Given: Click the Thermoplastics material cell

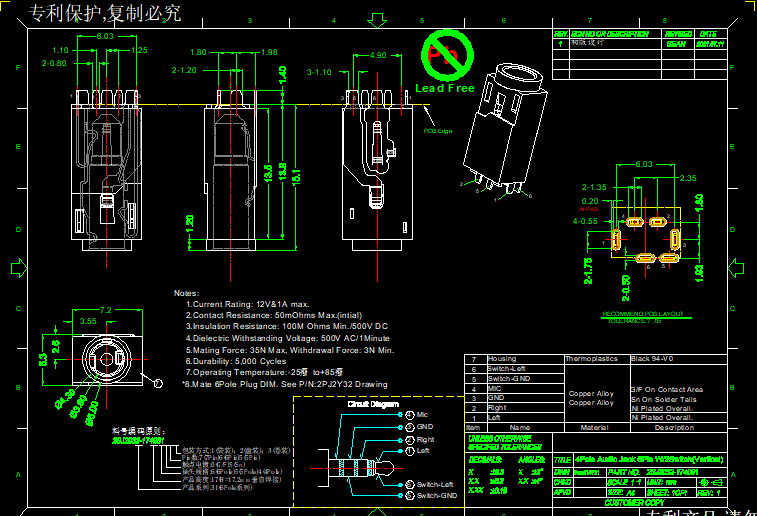Looking at the screenshot, I should coord(596,359).
